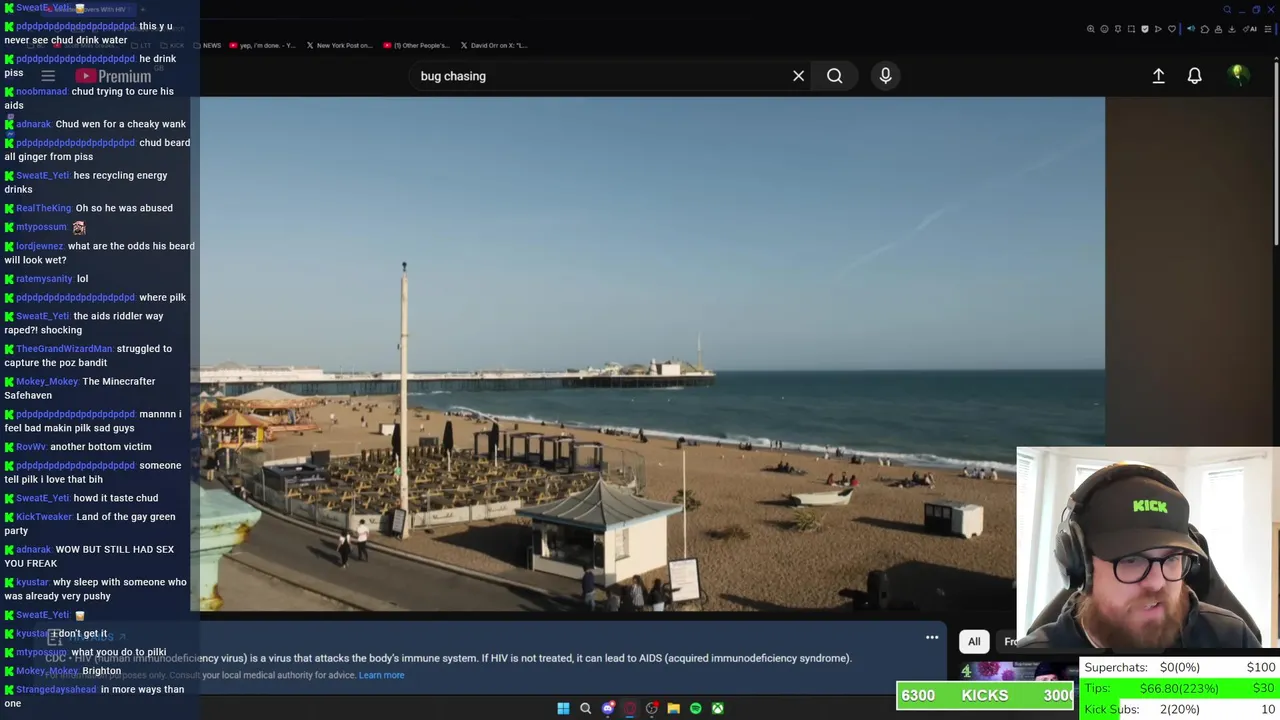1280x720 pixels.
Task: Click chat username 'noobmanad'
Action: click(x=41, y=91)
